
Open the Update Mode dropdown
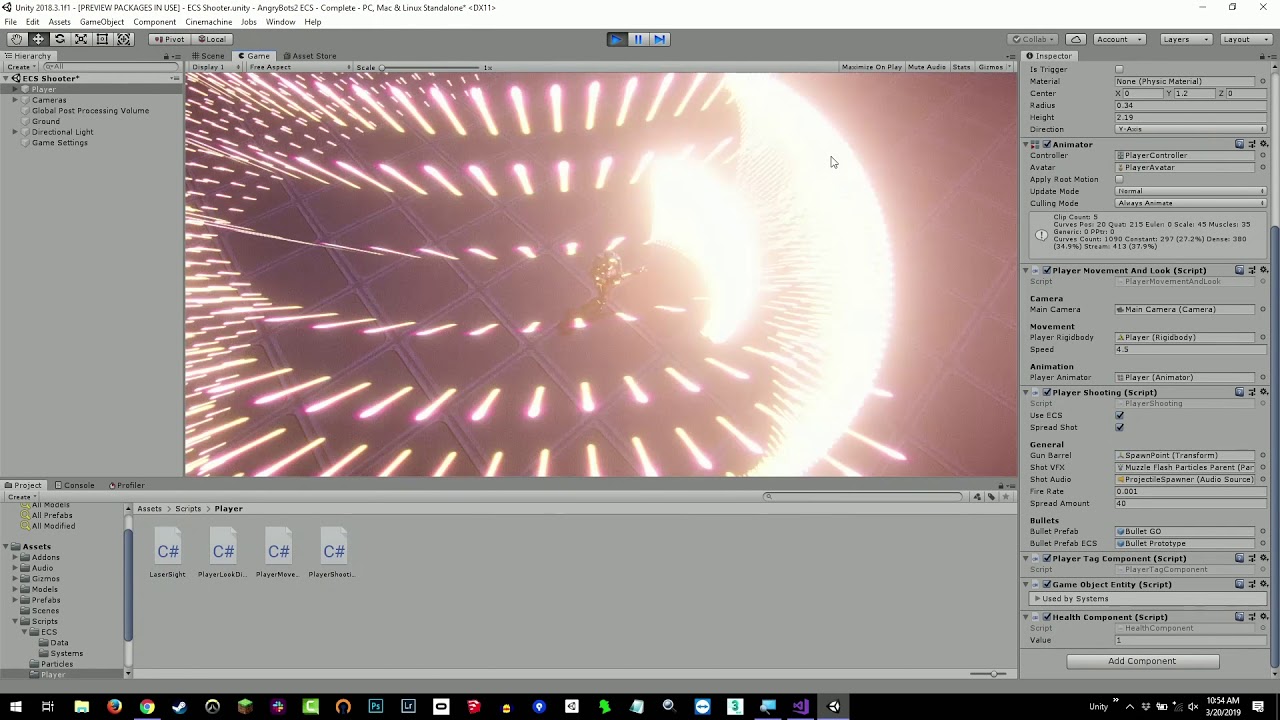coord(1191,191)
